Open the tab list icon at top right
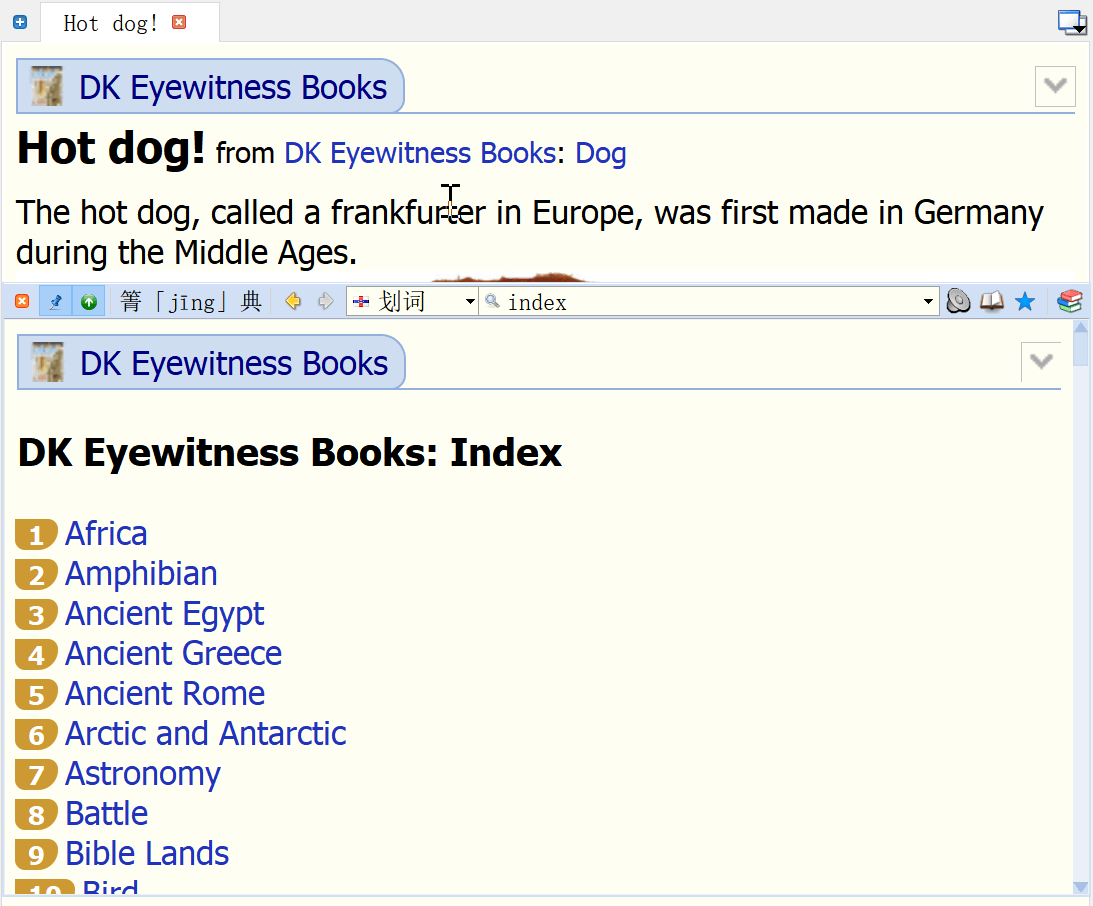Viewport: 1093px width, 906px height. [1072, 22]
